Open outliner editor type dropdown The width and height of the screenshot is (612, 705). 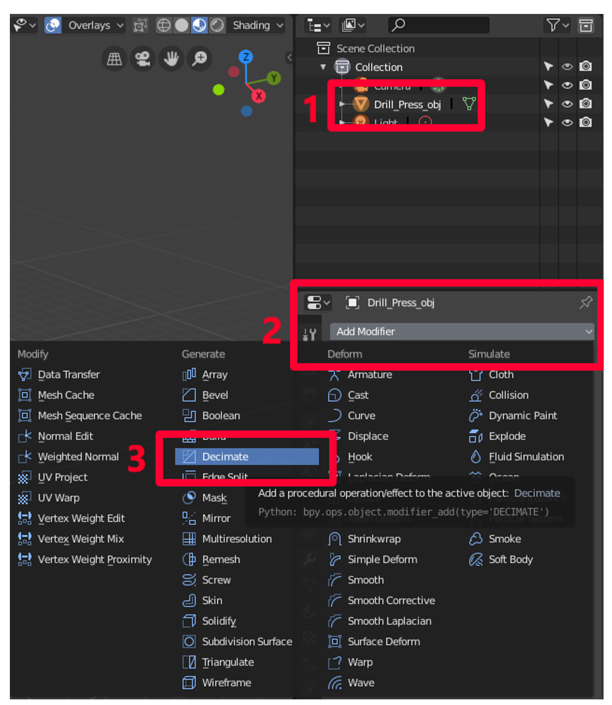(318, 26)
